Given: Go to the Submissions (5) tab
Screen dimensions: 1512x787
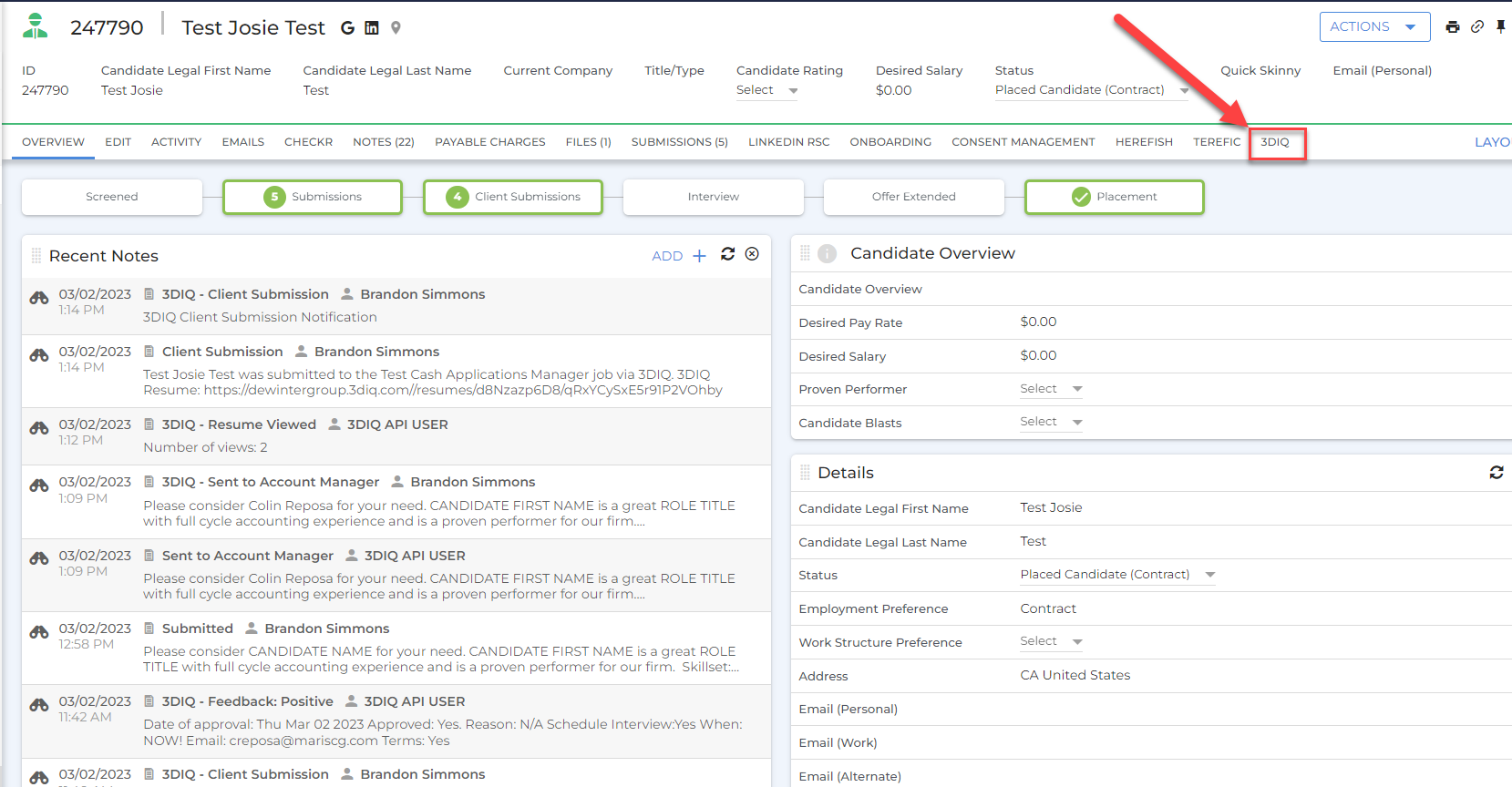Looking at the screenshot, I should coord(680,142).
